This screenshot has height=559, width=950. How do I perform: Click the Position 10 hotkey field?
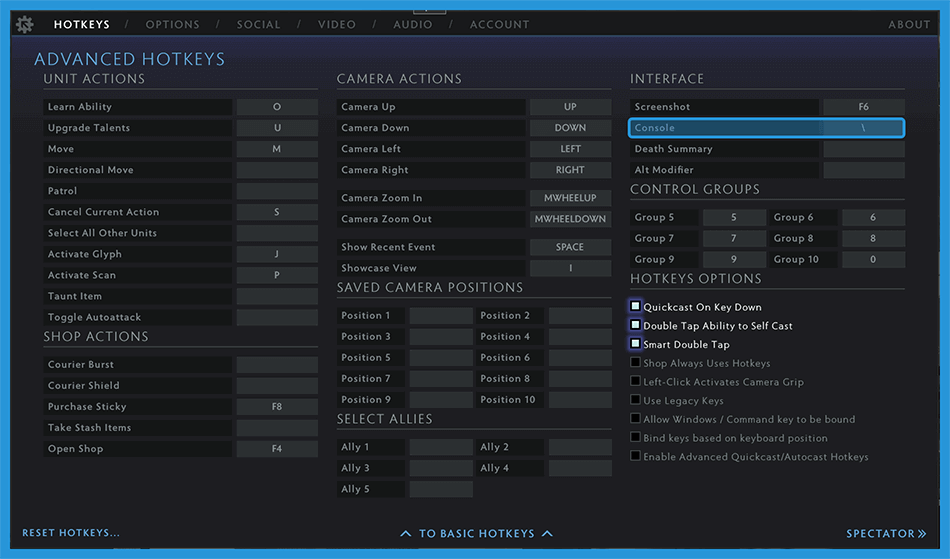[580, 400]
